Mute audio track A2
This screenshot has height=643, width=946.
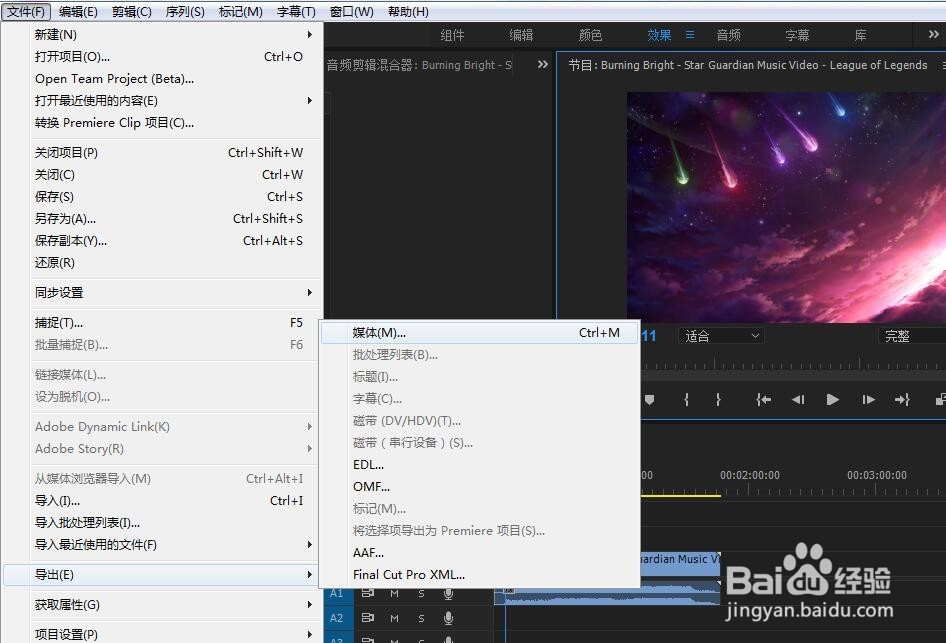pyautogui.click(x=395, y=618)
